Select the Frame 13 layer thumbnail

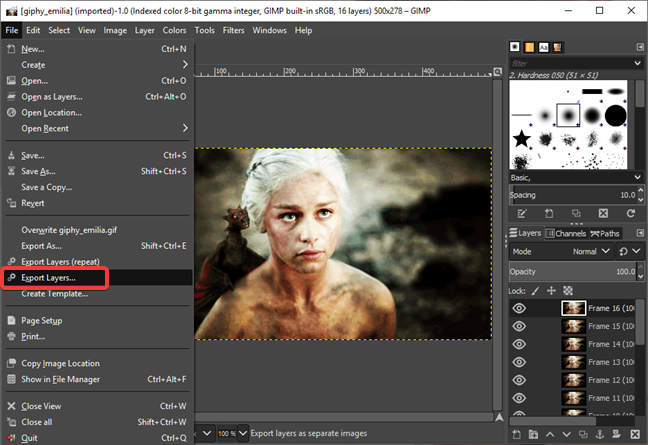pos(573,362)
